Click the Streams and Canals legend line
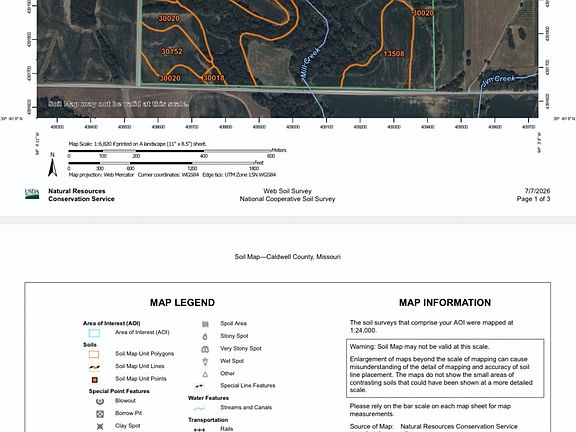This screenshot has height=432, width=576. click(199, 408)
